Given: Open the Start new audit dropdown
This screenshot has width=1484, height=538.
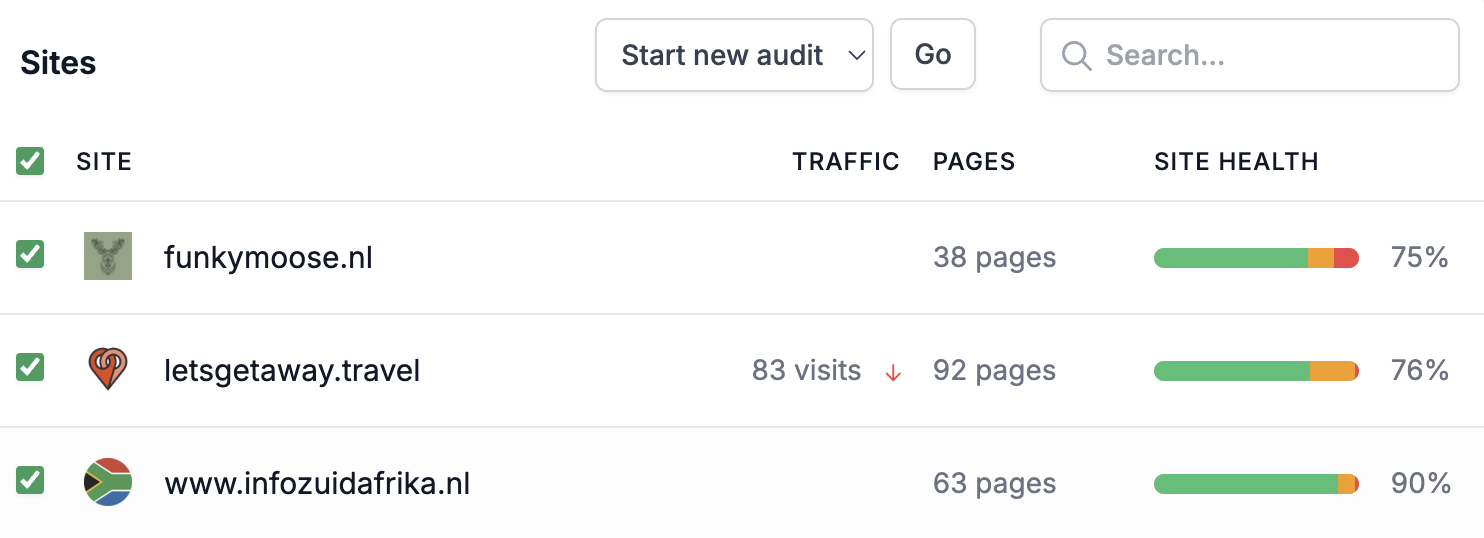Looking at the screenshot, I should click(x=734, y=55).
